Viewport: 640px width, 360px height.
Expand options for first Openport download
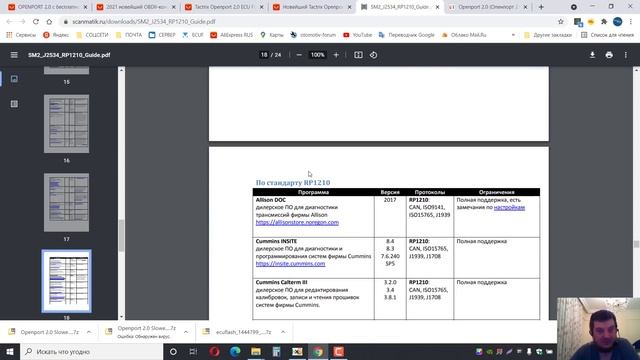pos(89,332)
